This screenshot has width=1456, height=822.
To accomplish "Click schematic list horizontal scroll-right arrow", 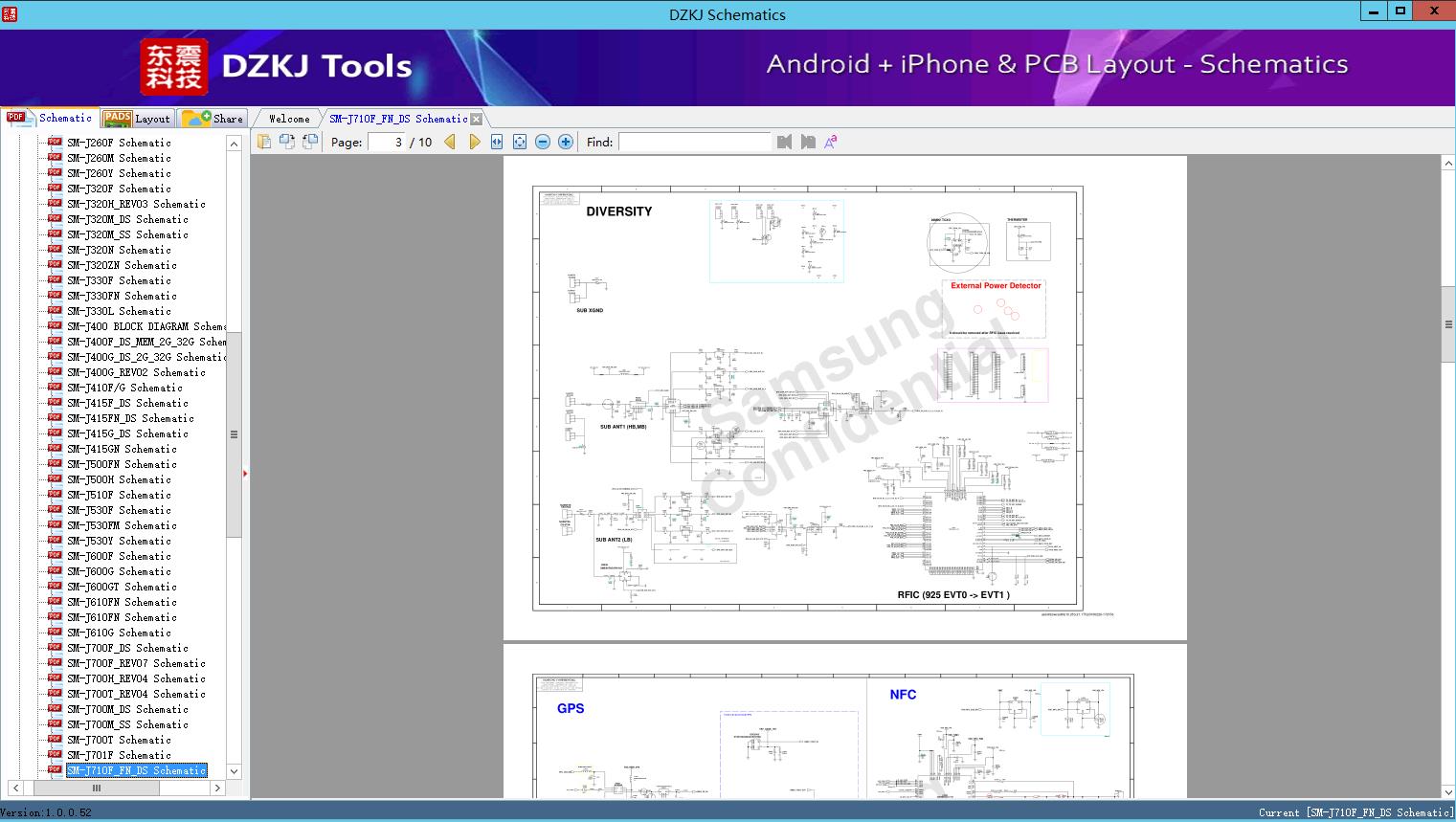I will (x=217, y=789).
